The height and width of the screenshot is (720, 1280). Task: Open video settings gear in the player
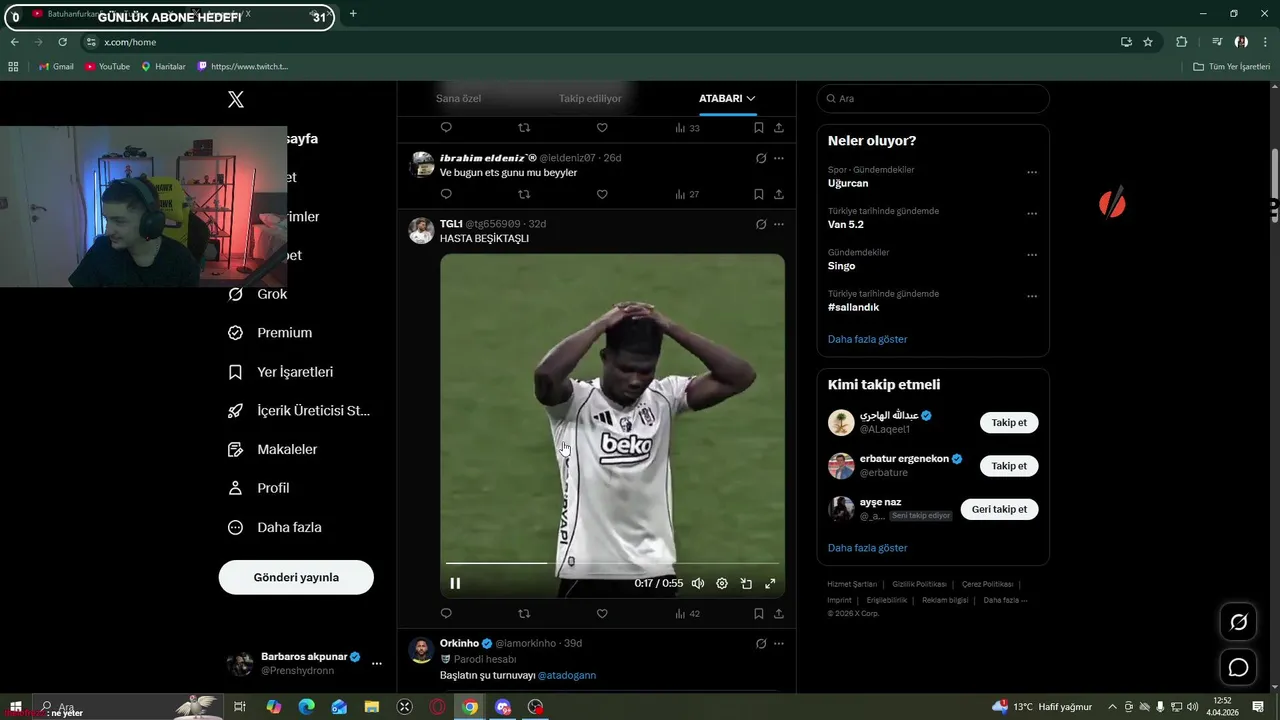click(722, 583)
